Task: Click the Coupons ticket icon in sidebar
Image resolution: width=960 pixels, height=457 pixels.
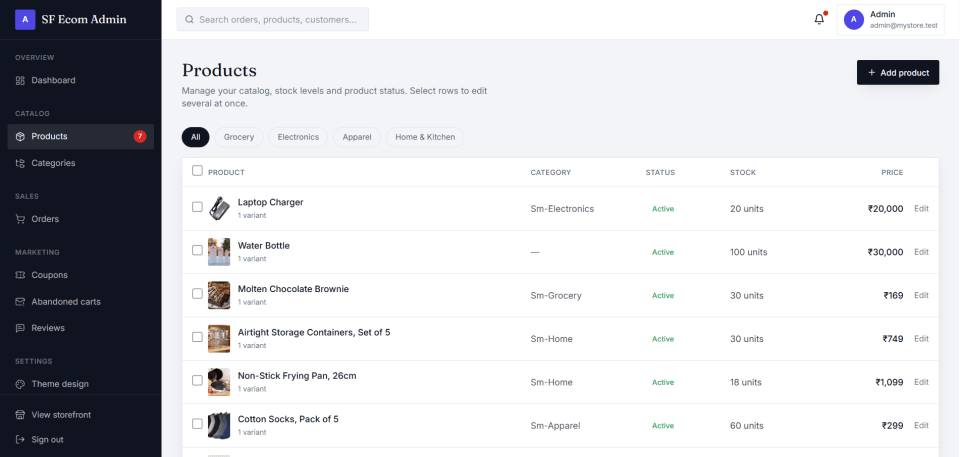Action: (20, 275)
